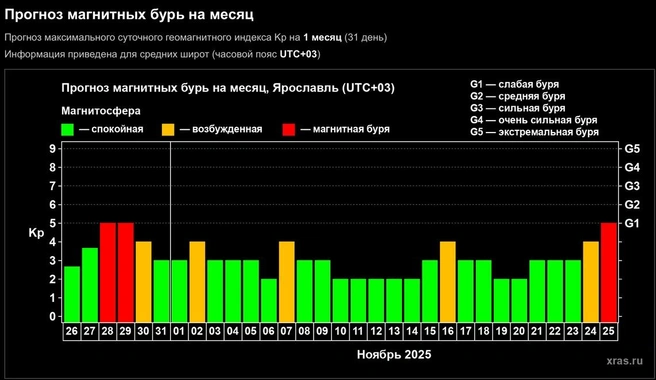Select the green bar for date 20

pyautogui.click(x=519, y=300)
